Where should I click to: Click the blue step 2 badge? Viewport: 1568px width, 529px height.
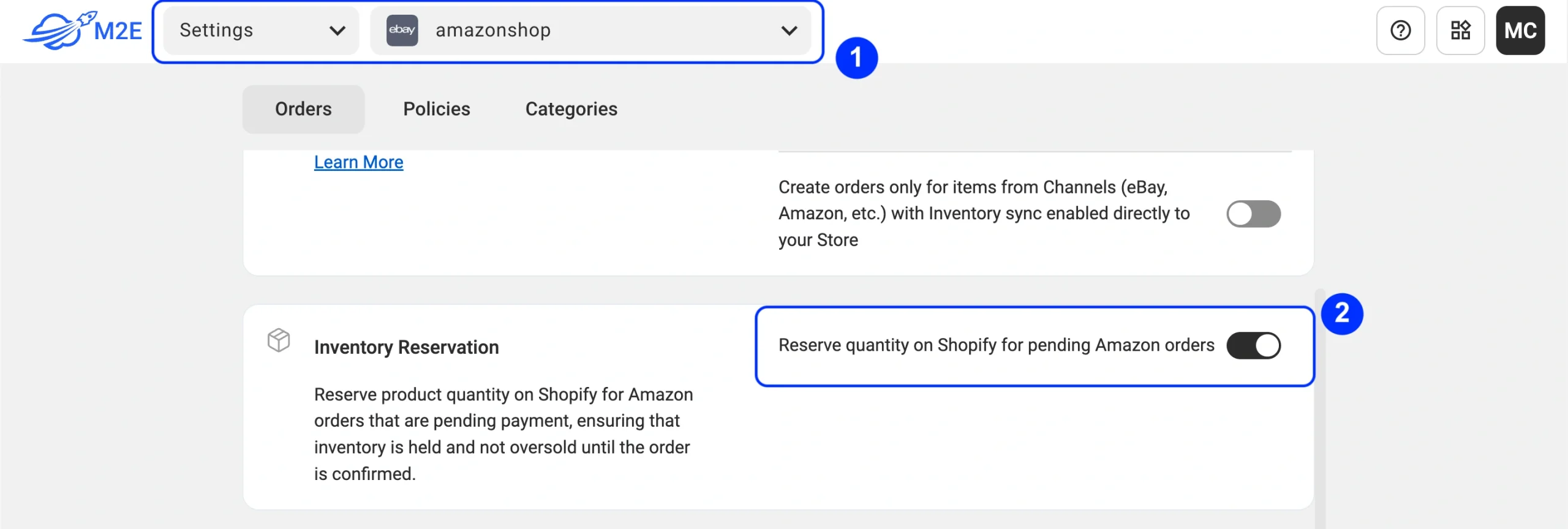coord(1341,314)
